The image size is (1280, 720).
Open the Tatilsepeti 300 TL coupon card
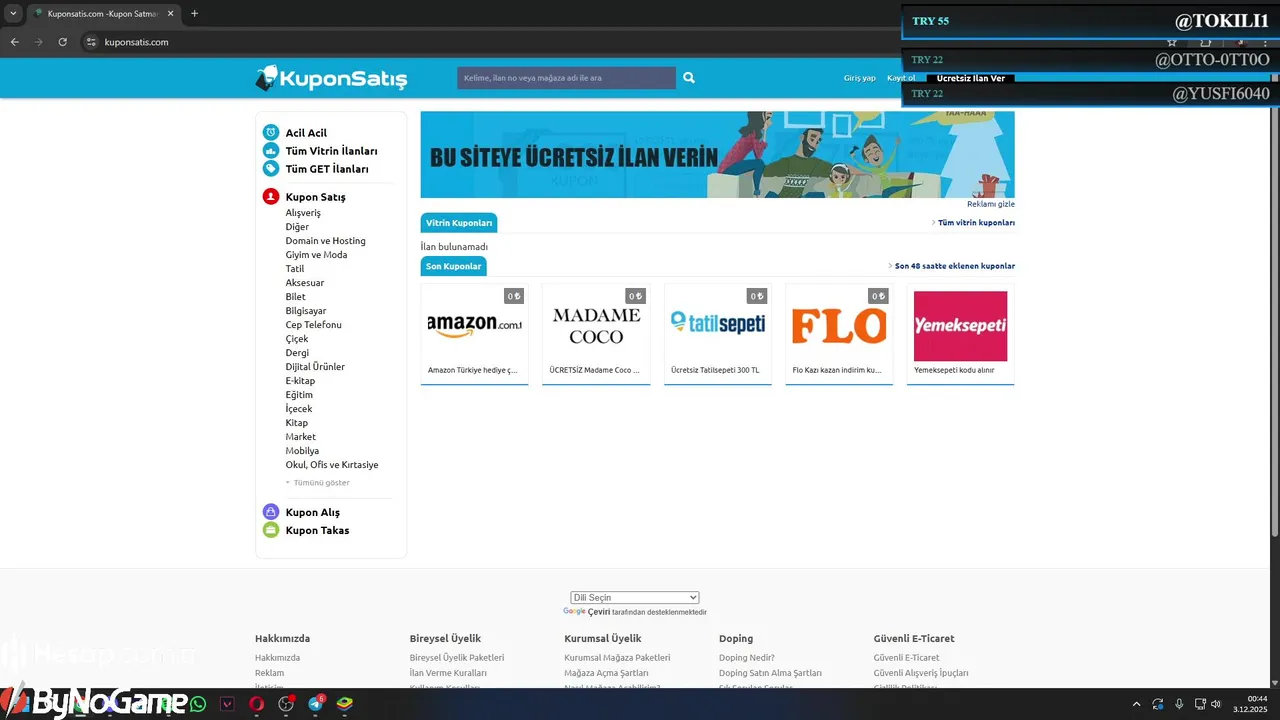pyautogui.click(x=718, y=334)
